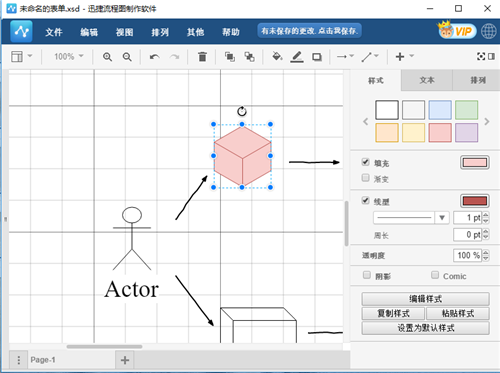
Task: Open the Page-1 tab
Action: (x=43, y=360)
